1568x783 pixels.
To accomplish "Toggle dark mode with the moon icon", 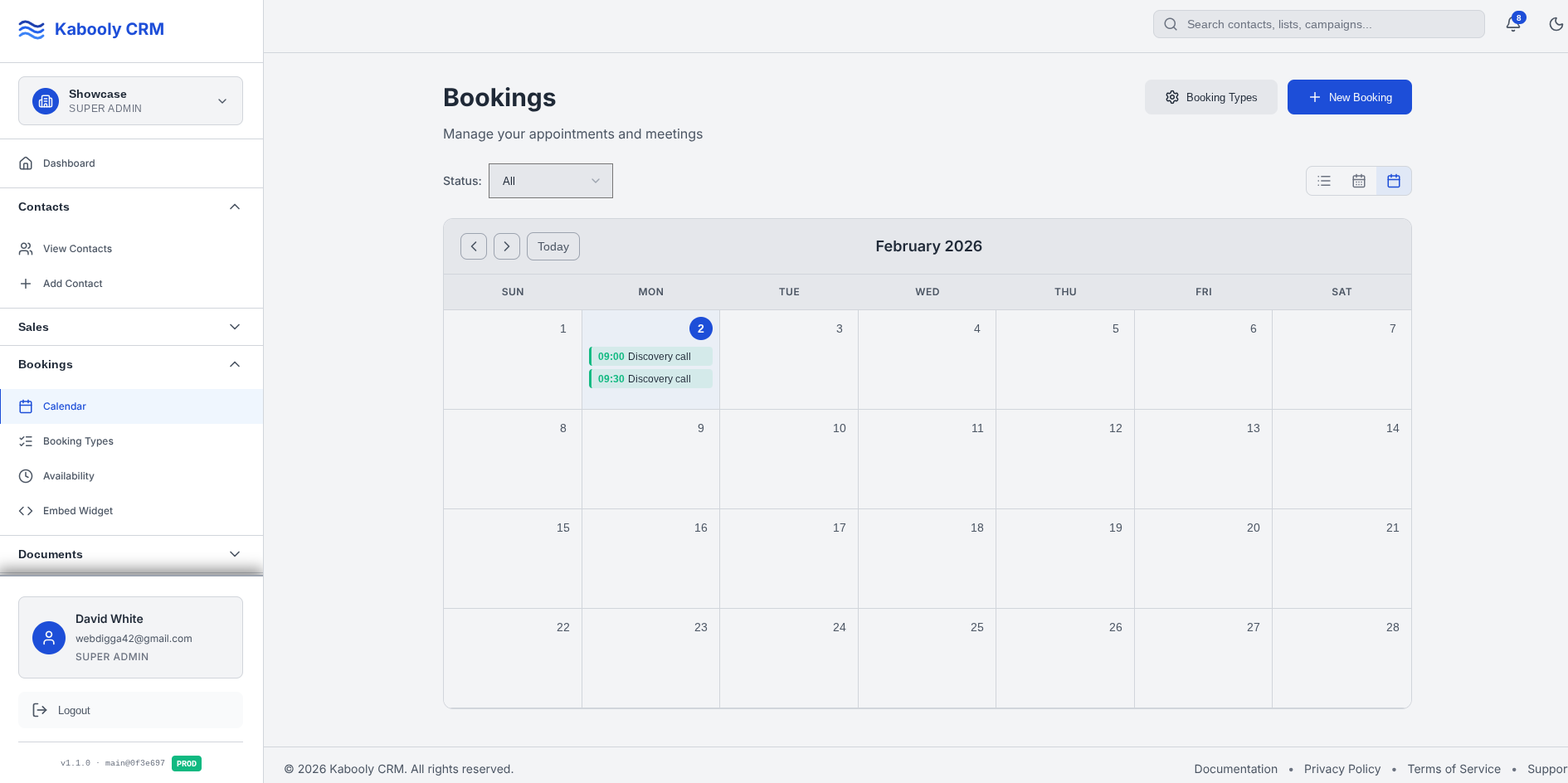I will pyautogui.click(x=1556, y=24).
